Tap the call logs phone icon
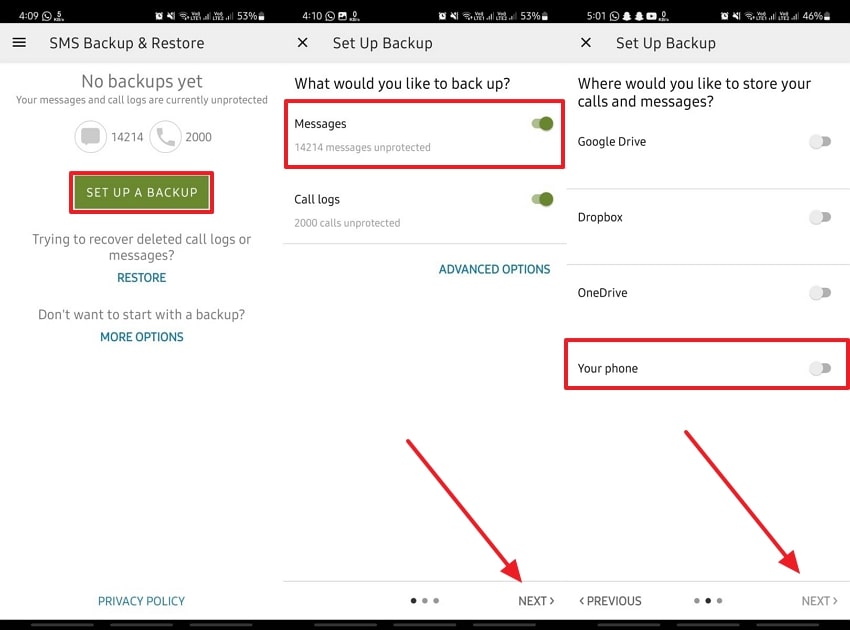 [x=165, y=137]
